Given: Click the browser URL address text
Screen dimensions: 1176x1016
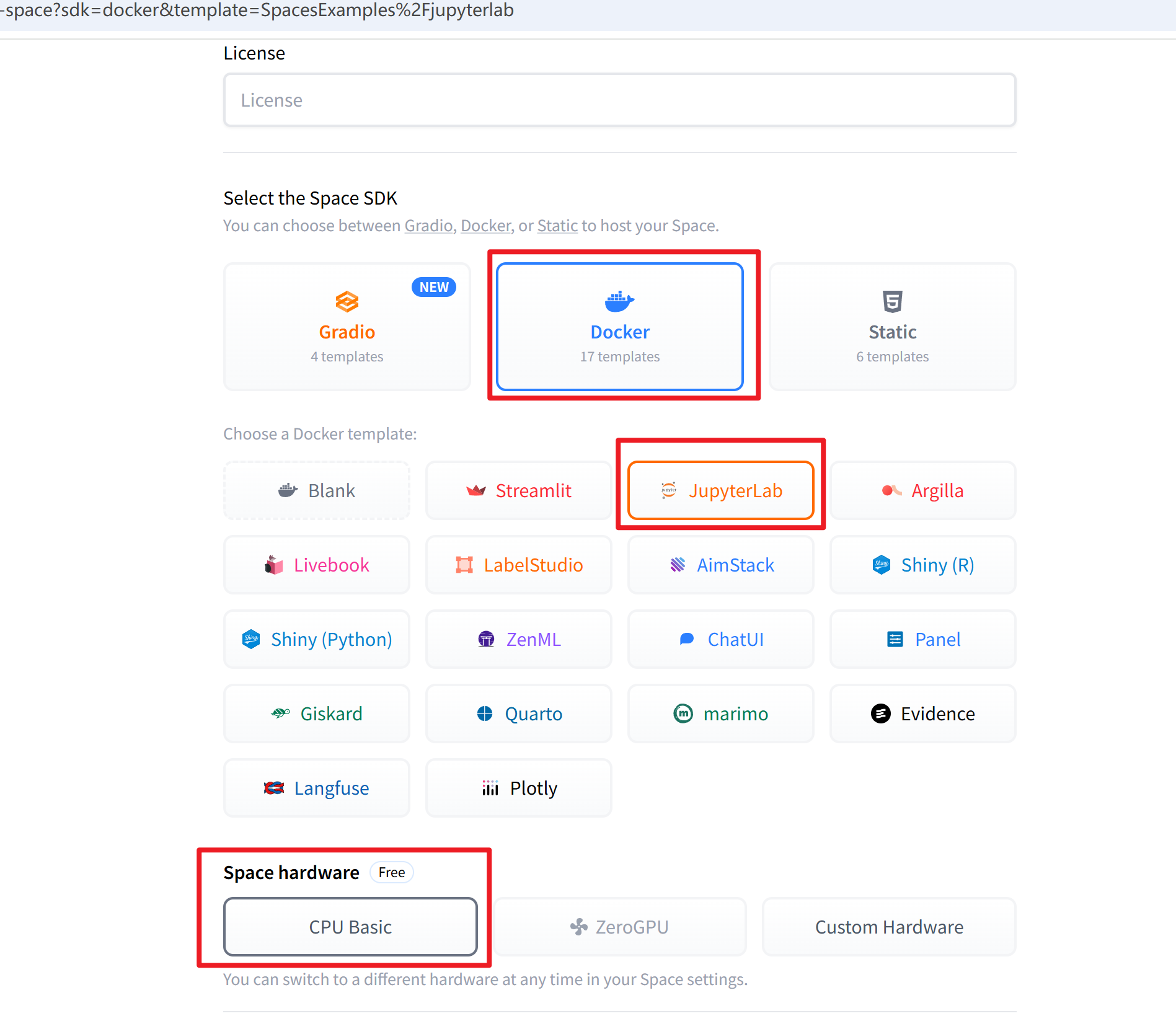Looking at the screenshot, I should pos(257,11).
